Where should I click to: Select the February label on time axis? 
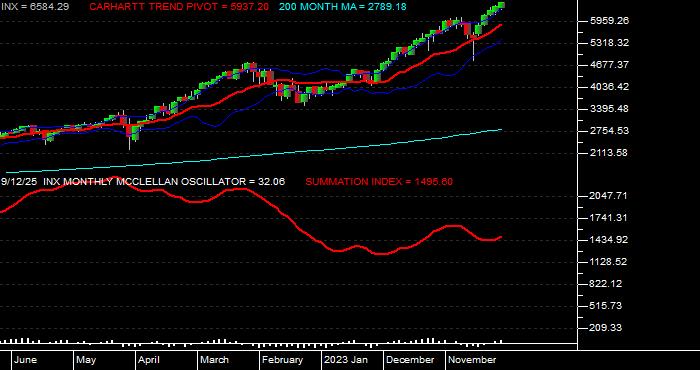point(282,360)
